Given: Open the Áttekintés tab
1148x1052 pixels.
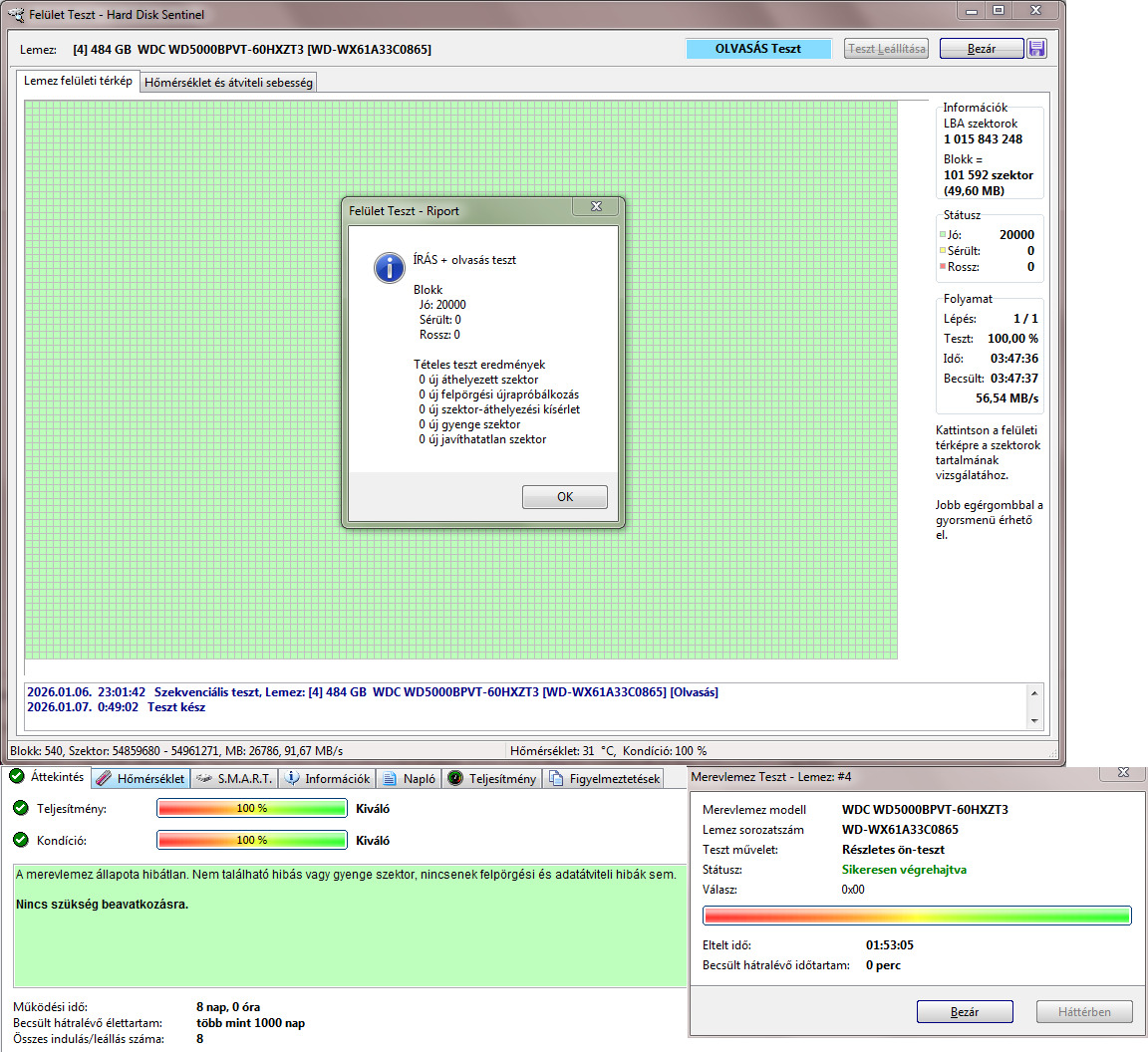Looking at the screenshot, I should pyautogui.click(x=48, y=777).
